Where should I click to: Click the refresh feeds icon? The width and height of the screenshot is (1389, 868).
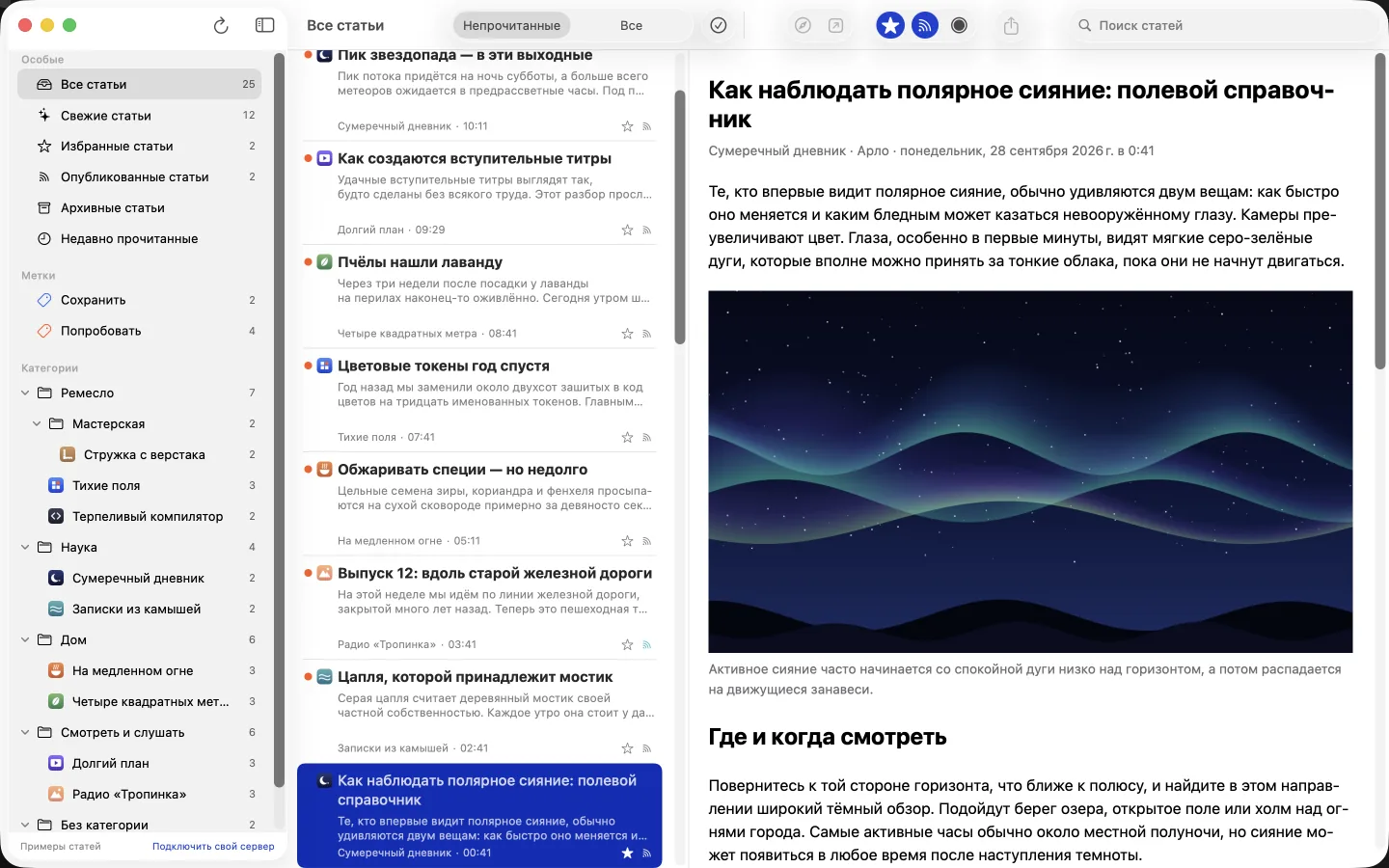pos(221,25)
